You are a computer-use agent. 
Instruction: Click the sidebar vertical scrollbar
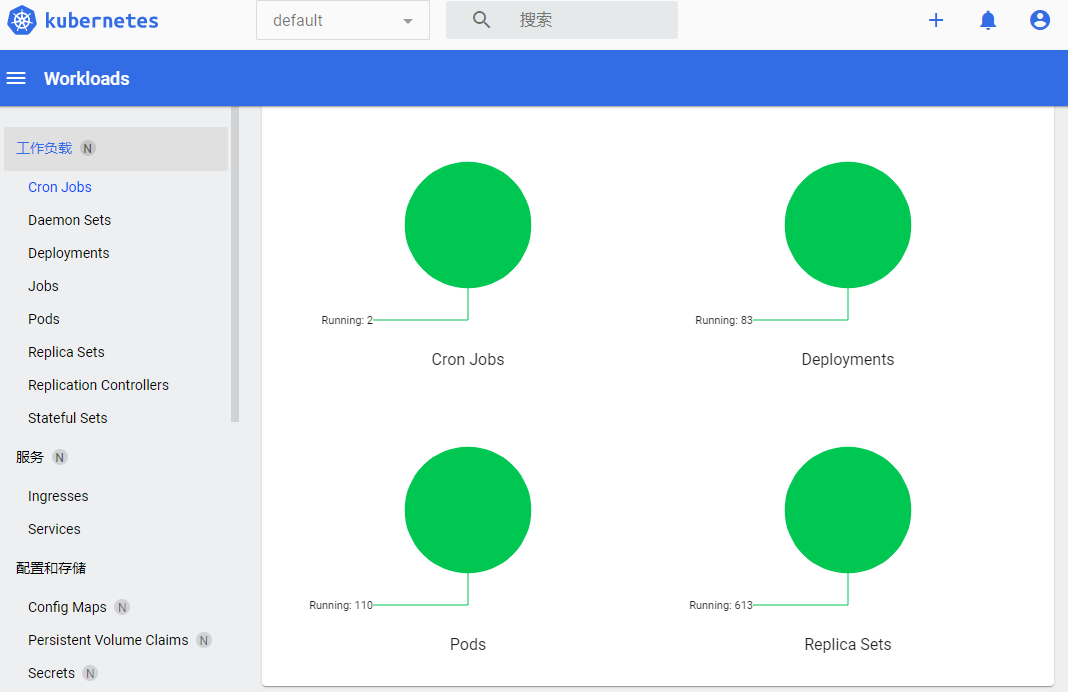[235, 264]
